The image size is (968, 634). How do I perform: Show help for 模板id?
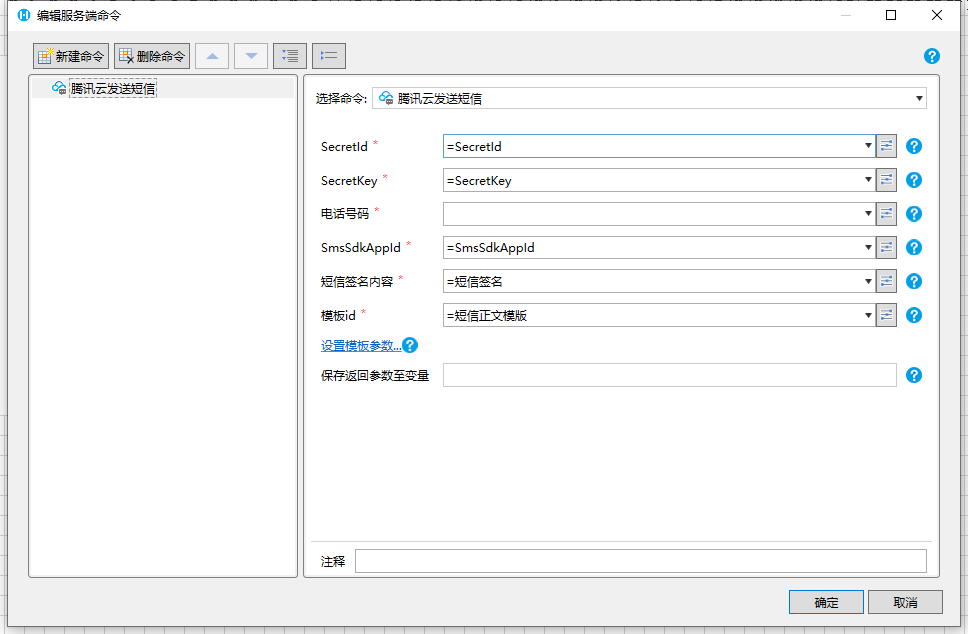click(914, 315)
